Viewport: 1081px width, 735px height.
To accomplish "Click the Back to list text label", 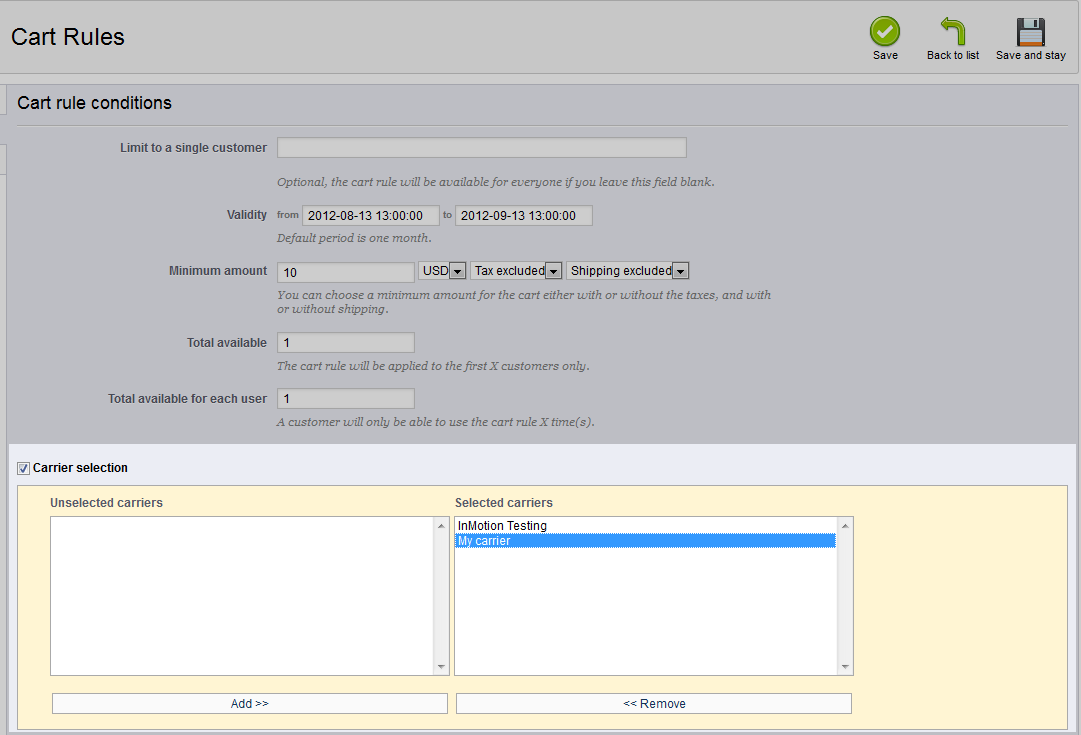I will click(x=953, y=55).
